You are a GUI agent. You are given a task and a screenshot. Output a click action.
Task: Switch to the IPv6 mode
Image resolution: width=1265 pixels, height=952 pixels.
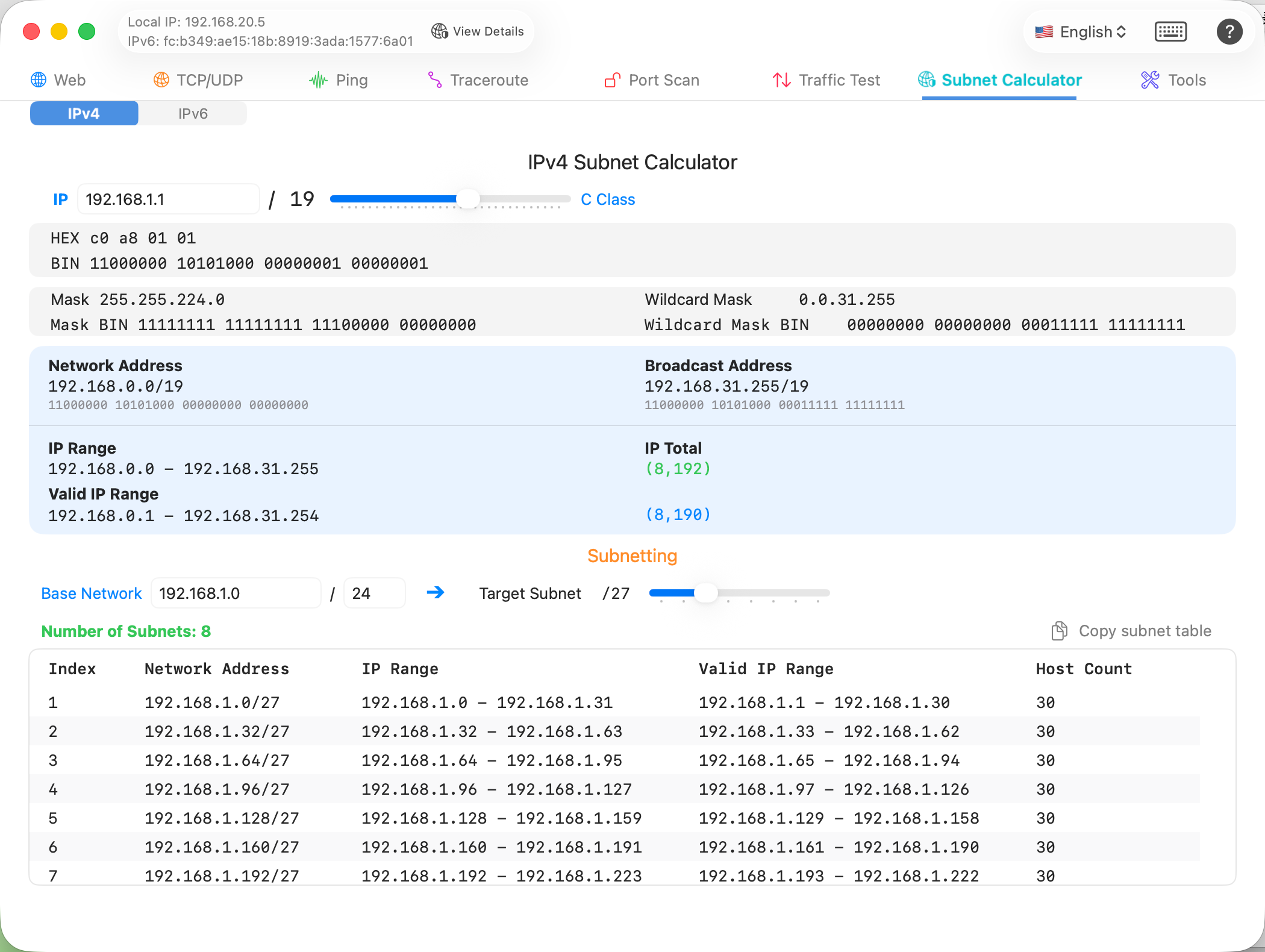click(192, 113)
